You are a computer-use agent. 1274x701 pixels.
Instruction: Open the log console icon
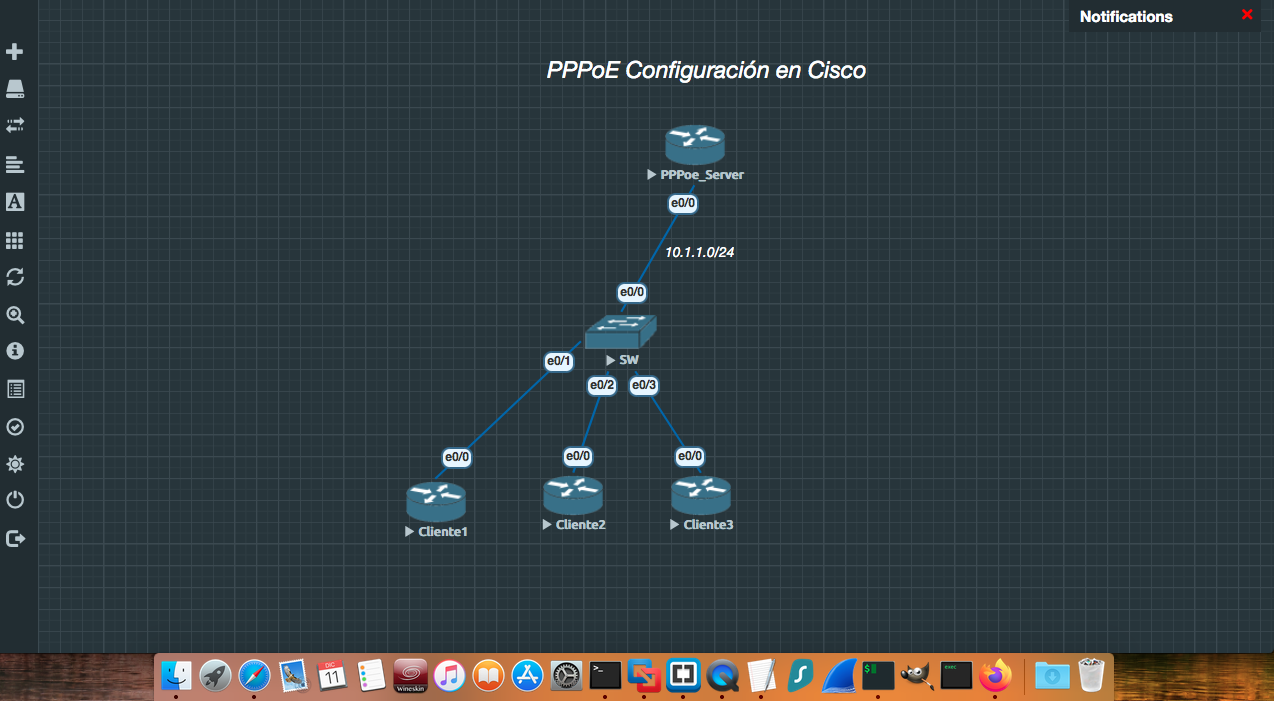(14, 389)
